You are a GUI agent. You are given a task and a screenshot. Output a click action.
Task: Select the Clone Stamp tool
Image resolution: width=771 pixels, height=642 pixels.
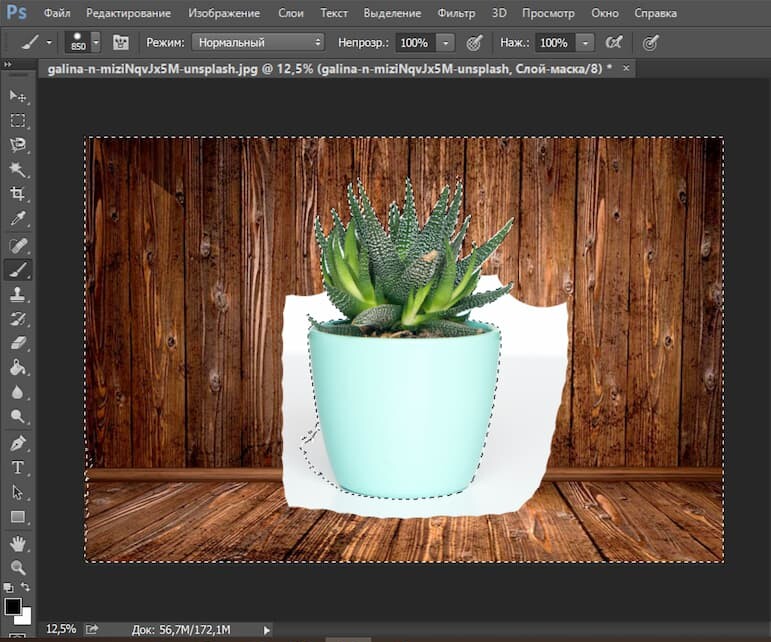[17, 294]
